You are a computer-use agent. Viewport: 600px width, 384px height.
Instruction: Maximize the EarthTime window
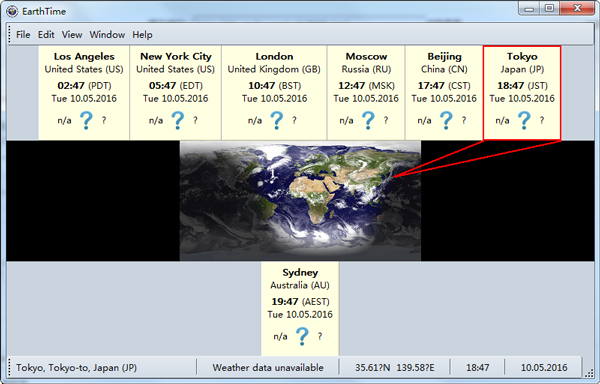click(x=549, y=8)
